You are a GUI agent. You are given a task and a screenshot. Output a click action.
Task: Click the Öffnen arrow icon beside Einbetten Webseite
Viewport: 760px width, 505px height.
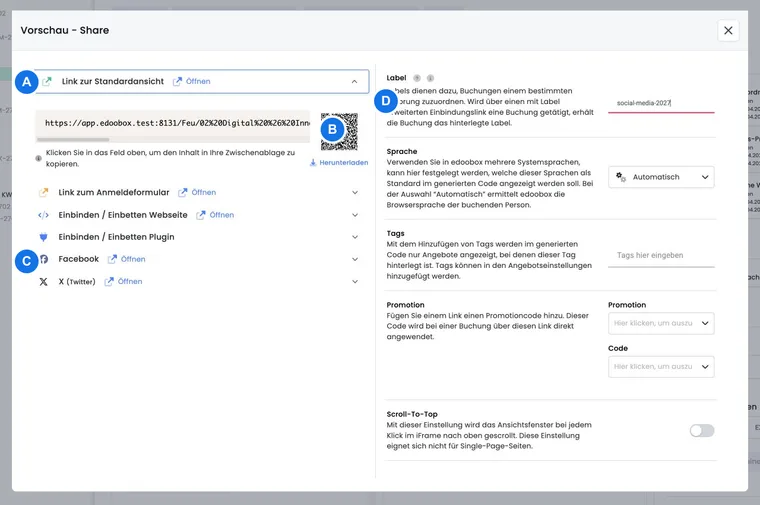pyautogui.click(x=201, y=215)
